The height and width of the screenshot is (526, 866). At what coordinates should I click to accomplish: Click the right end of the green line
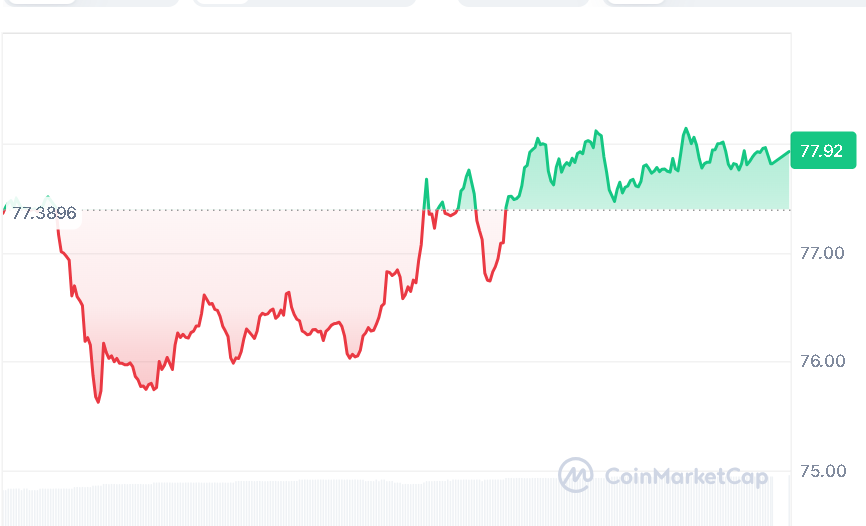(788, 151)
